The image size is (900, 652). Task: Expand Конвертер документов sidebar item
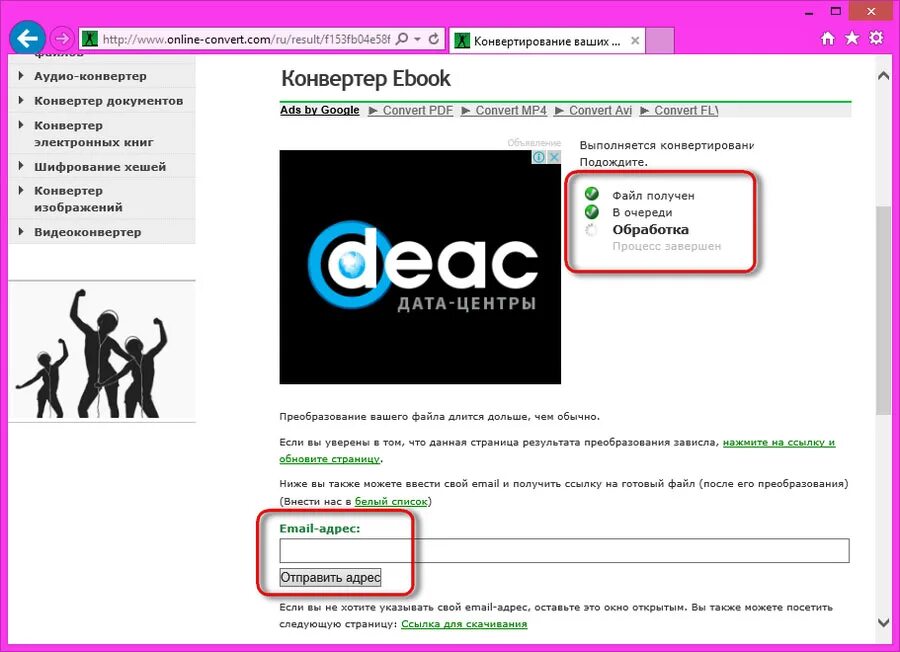point(21,100)
